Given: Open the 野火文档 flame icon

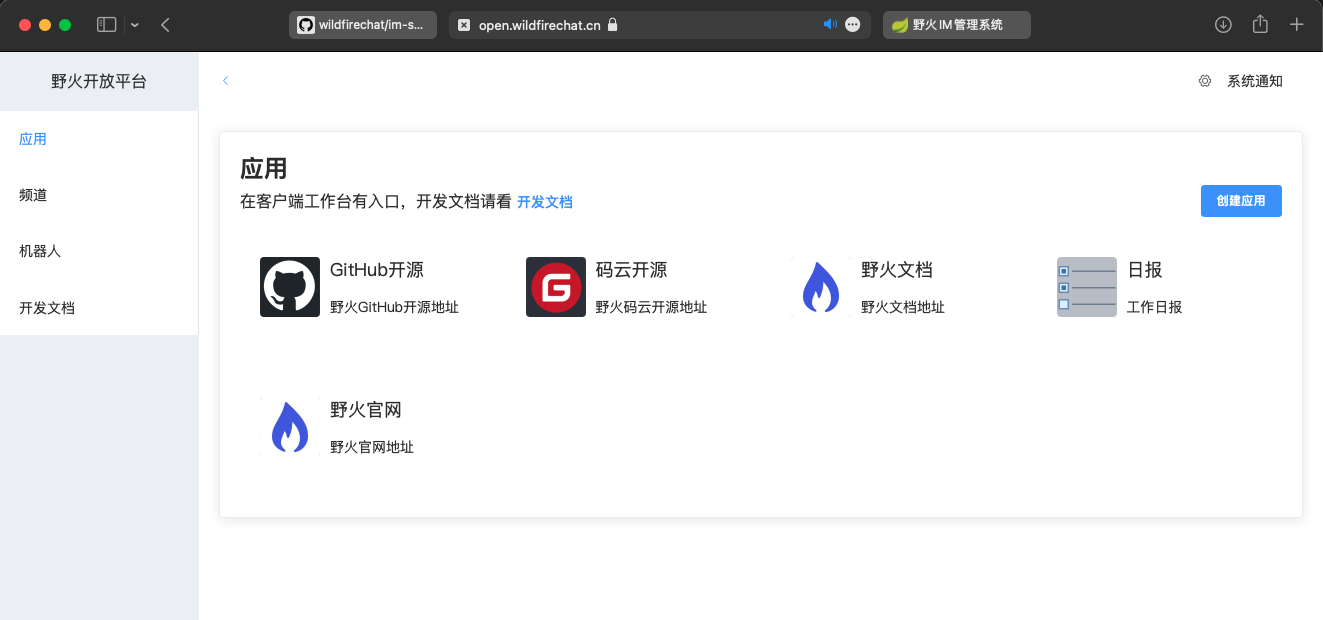Looking at the screenshot, I should click(x=821, y=287).
